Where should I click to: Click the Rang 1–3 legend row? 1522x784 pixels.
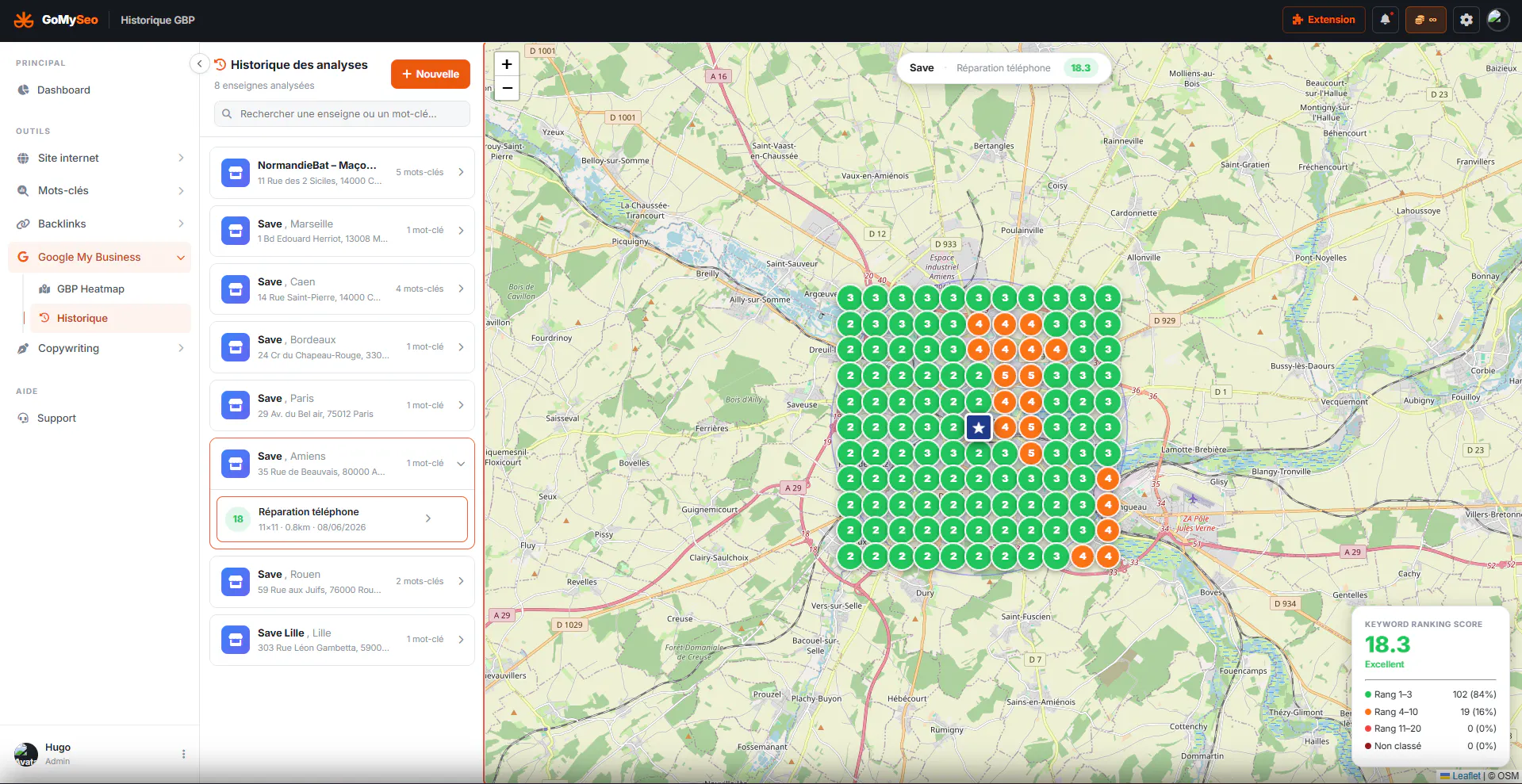pyautogui.click(x=1430, y=694)
